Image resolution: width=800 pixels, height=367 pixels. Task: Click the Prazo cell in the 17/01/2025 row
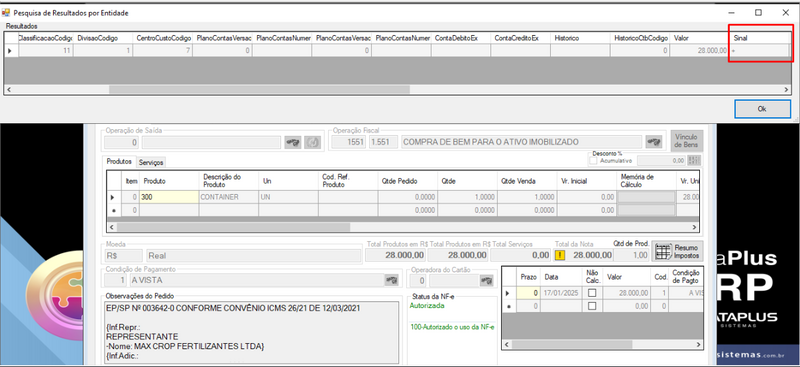pos(528,293)
